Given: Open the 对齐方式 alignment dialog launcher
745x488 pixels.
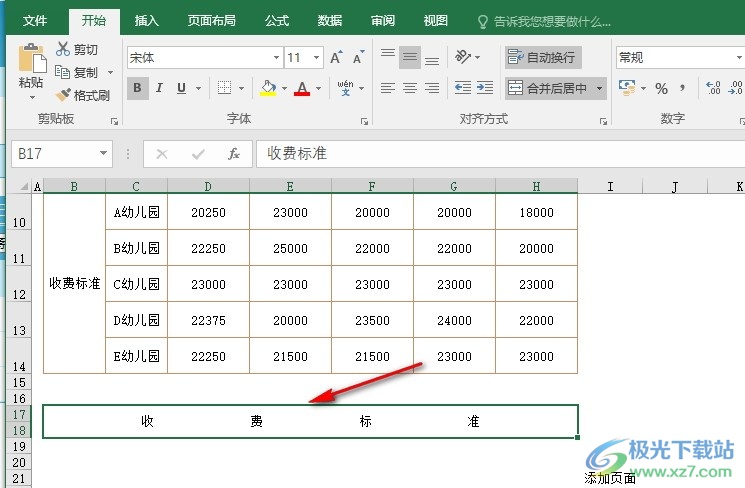Looking at the screenshot, I should [603, 122].
